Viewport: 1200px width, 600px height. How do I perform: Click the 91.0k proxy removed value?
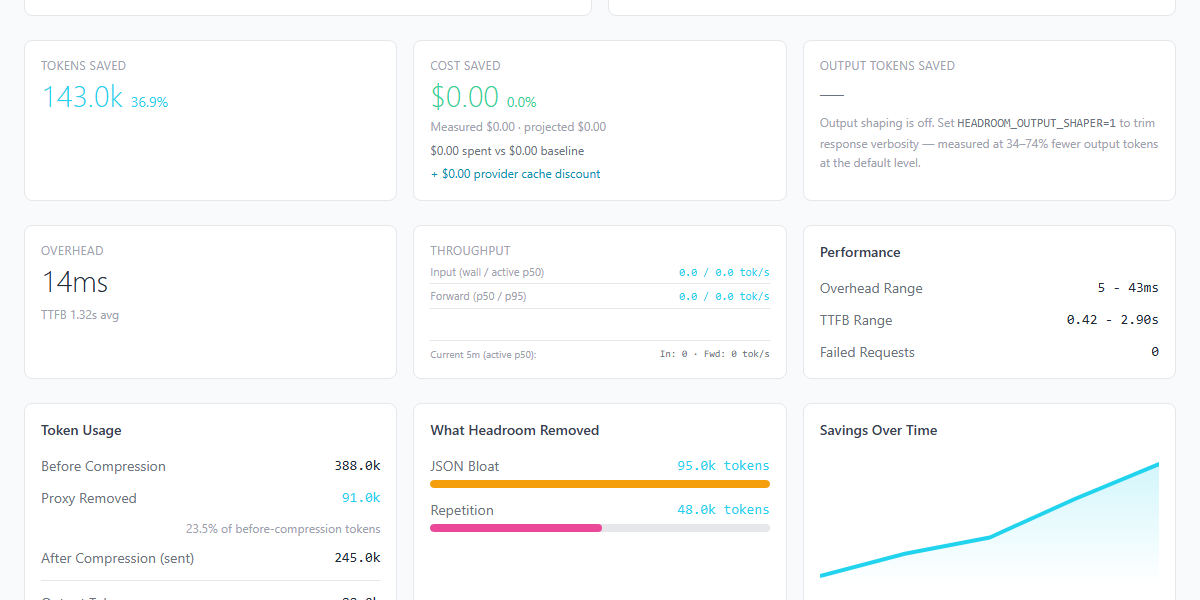pos(361,498)
